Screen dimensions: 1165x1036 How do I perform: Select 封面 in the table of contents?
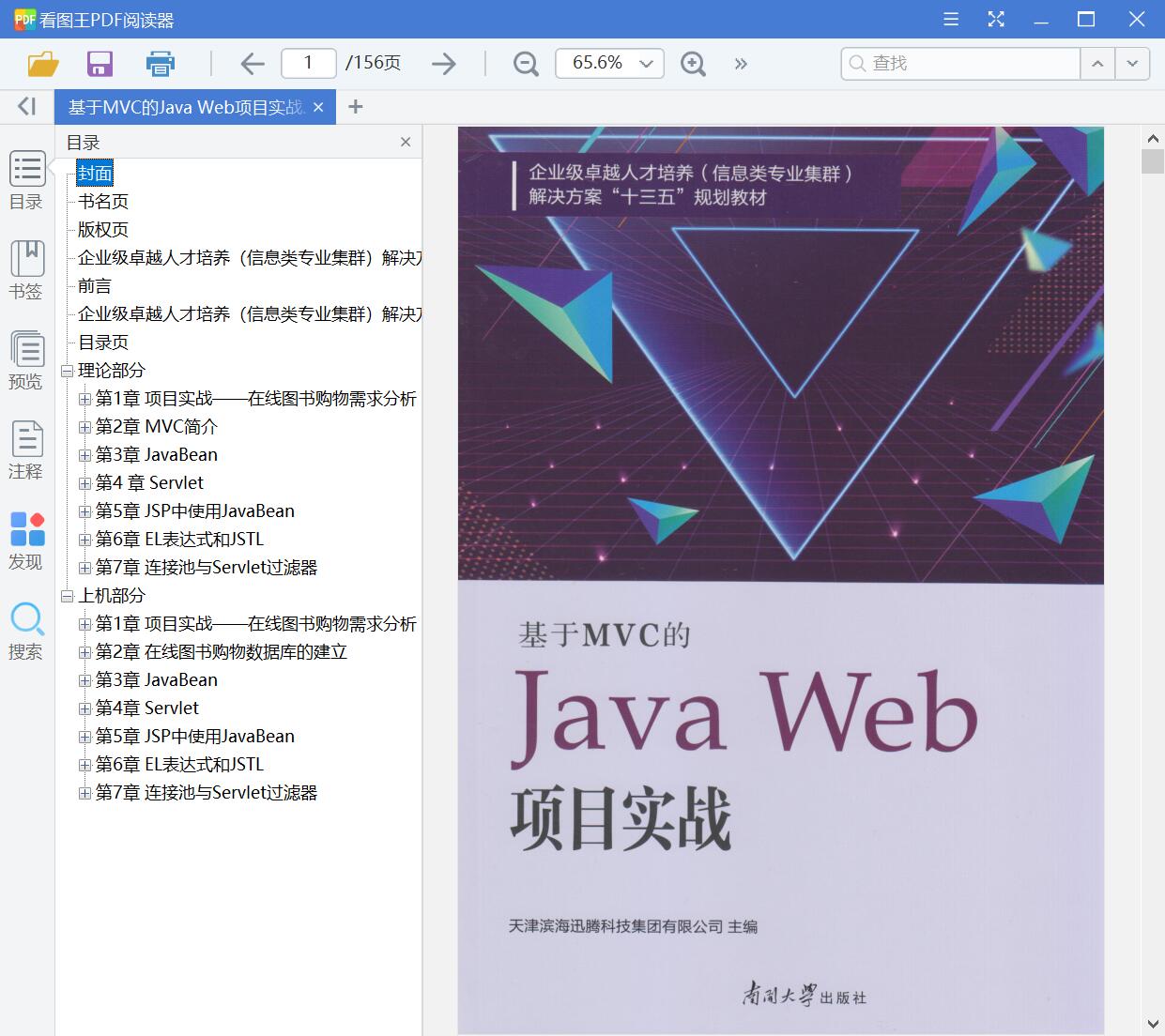tap(95, 173)
